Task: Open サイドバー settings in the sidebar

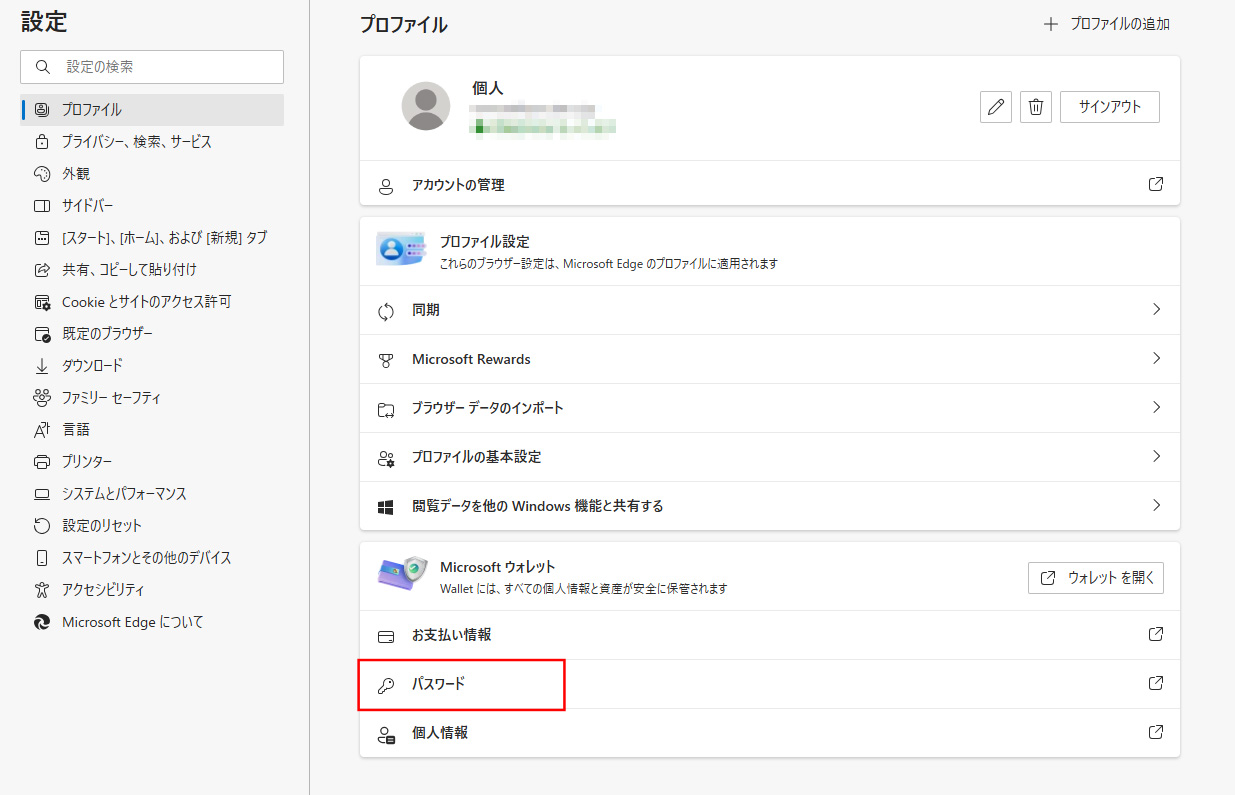Action: pyautogui.click(x=152, y=206)
